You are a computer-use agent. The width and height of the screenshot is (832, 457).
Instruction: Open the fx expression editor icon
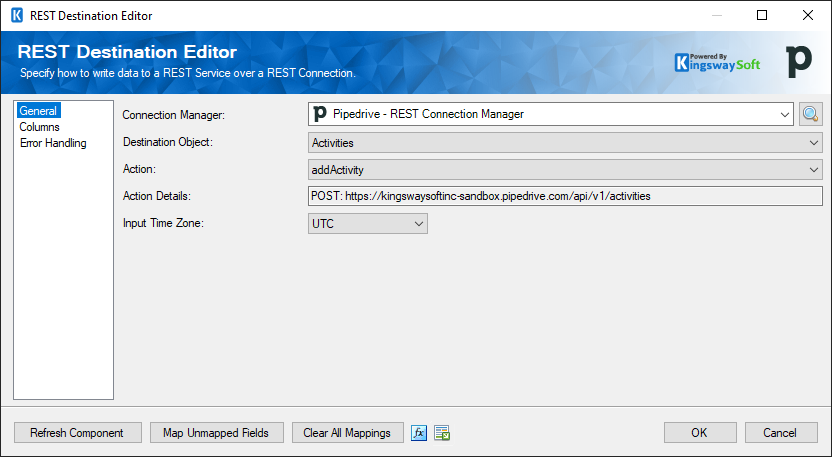click(420, 433)
